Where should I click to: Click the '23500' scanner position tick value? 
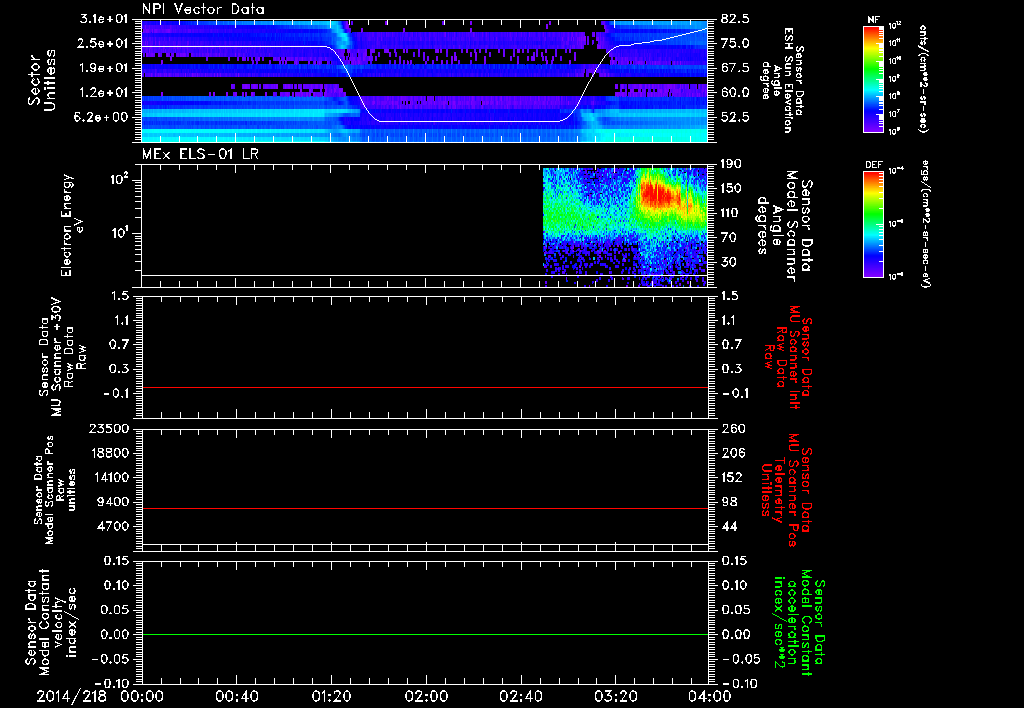pyautogui.click(x=109, y=428)
